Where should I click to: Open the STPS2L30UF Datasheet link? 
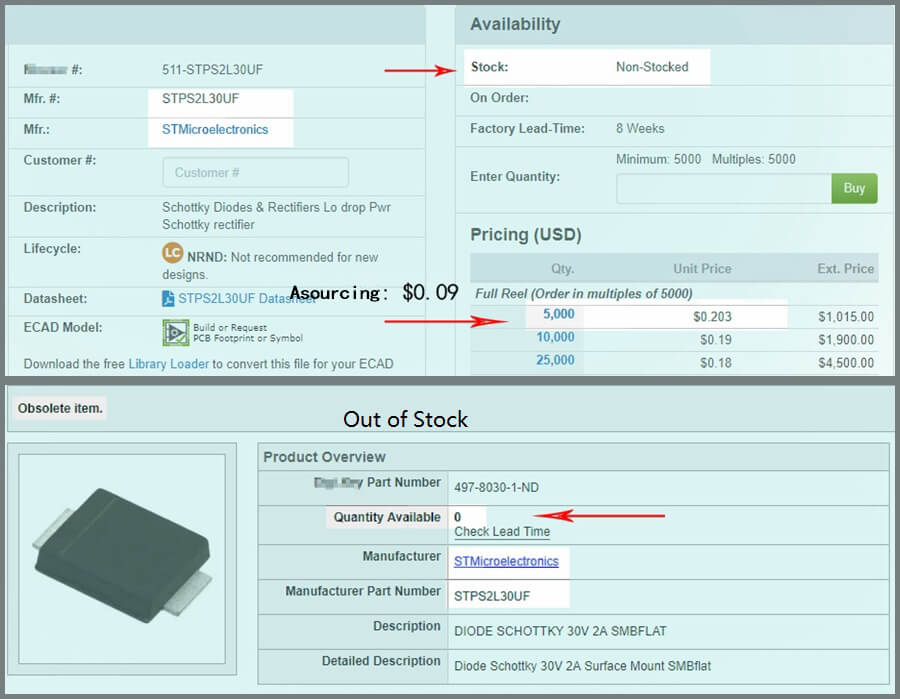[247, 299]
